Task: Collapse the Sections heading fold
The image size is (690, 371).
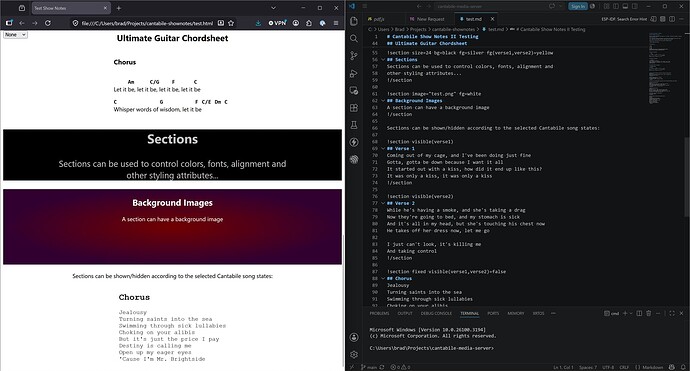Action: coord(383,59)
